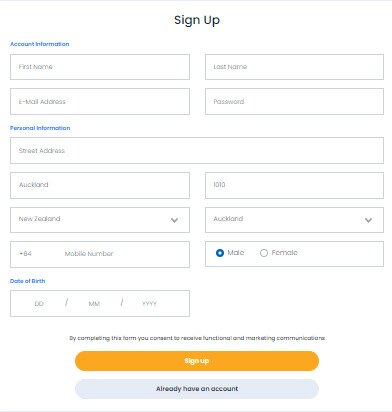Click the Mobile Number input
Image resolution: width=392 pixels, height=412 pixels.
[123, 254]
